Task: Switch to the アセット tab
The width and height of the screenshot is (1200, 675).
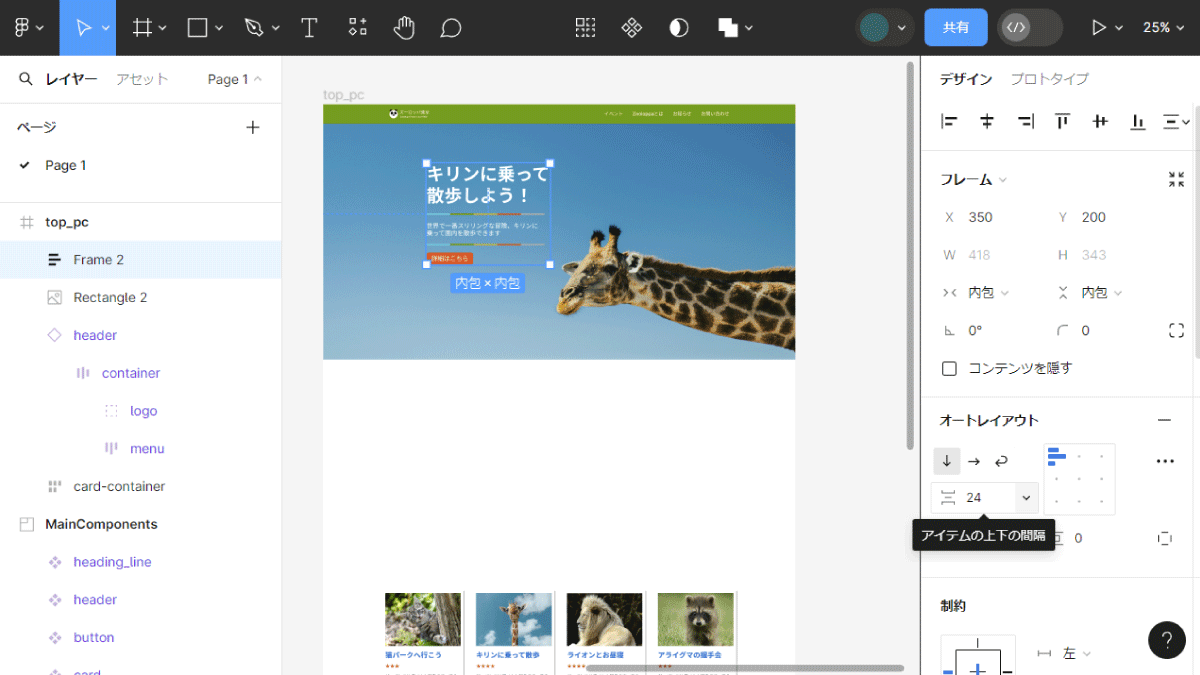Action: coord(142,79)
